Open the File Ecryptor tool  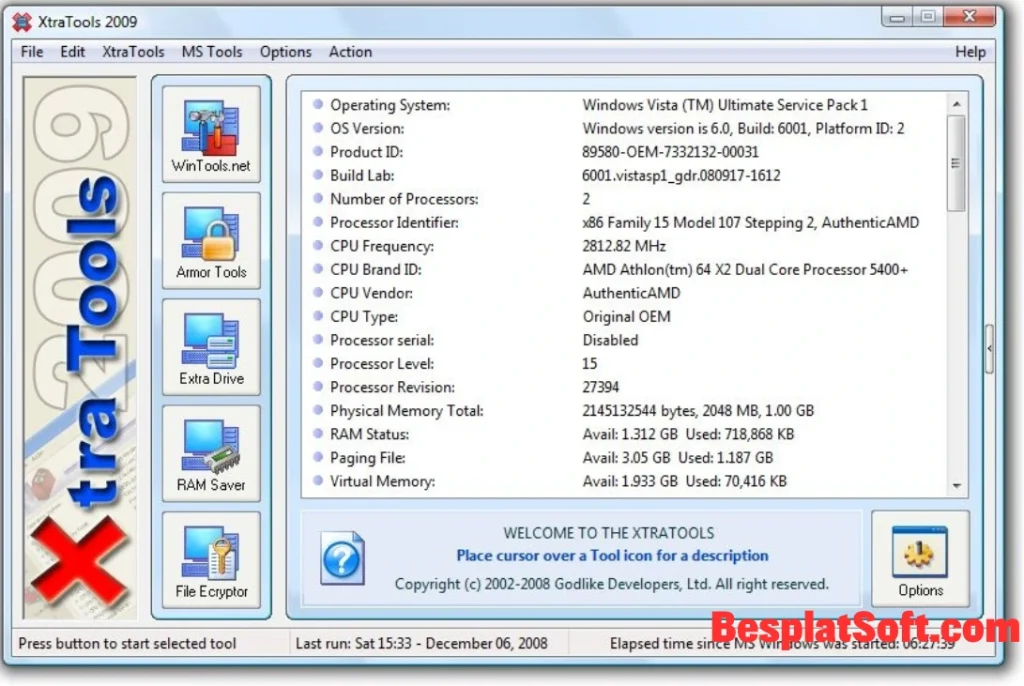[211, 560]
